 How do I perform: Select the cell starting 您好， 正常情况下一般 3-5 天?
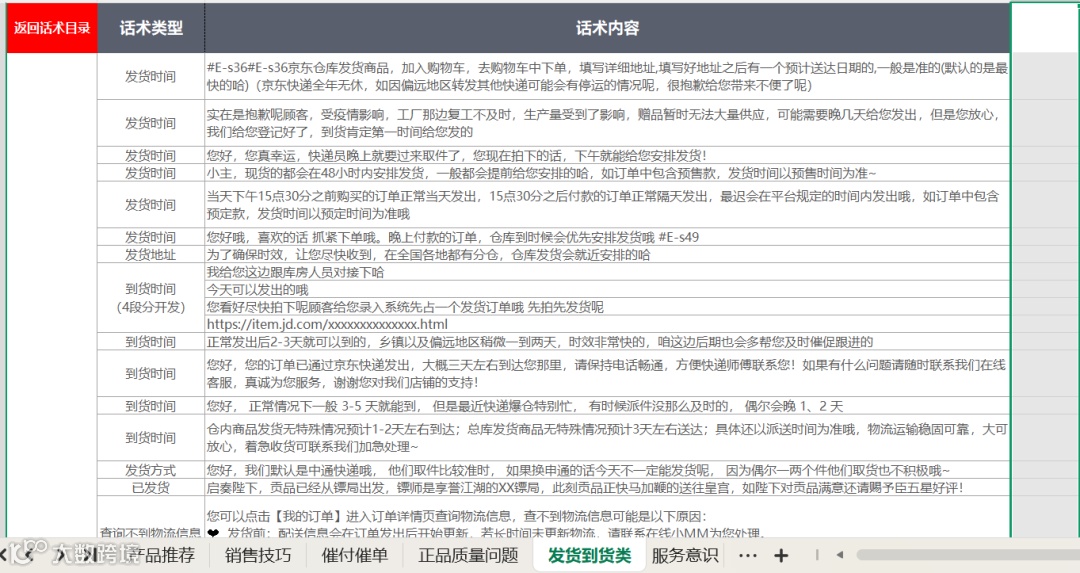point(608,406)
